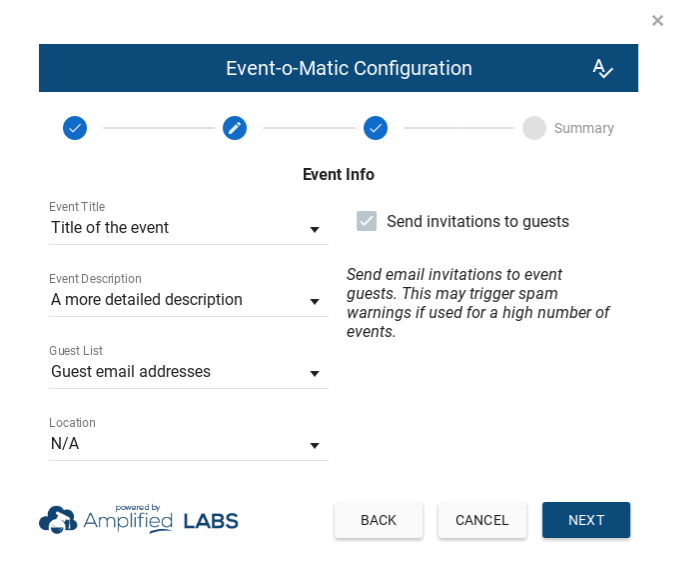Click the Event Info section heading
Screen dimensions: 680x573
click(x=338, y=174)
